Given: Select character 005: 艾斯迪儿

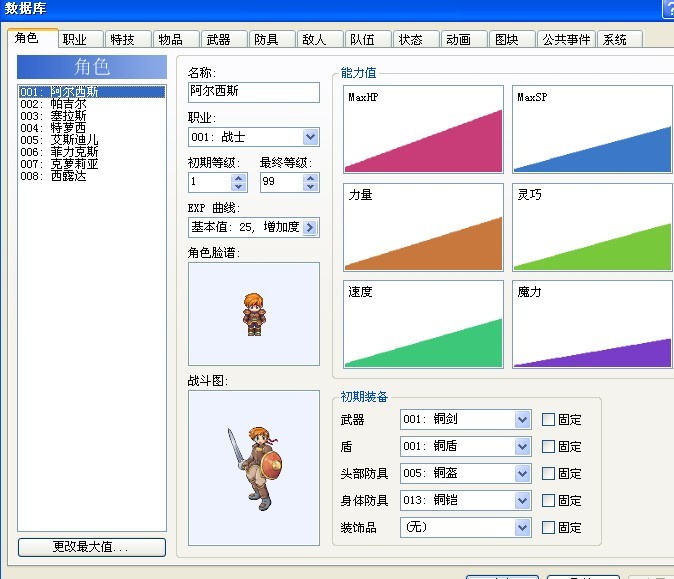Looking at the screenshot, I should (92, 140).
